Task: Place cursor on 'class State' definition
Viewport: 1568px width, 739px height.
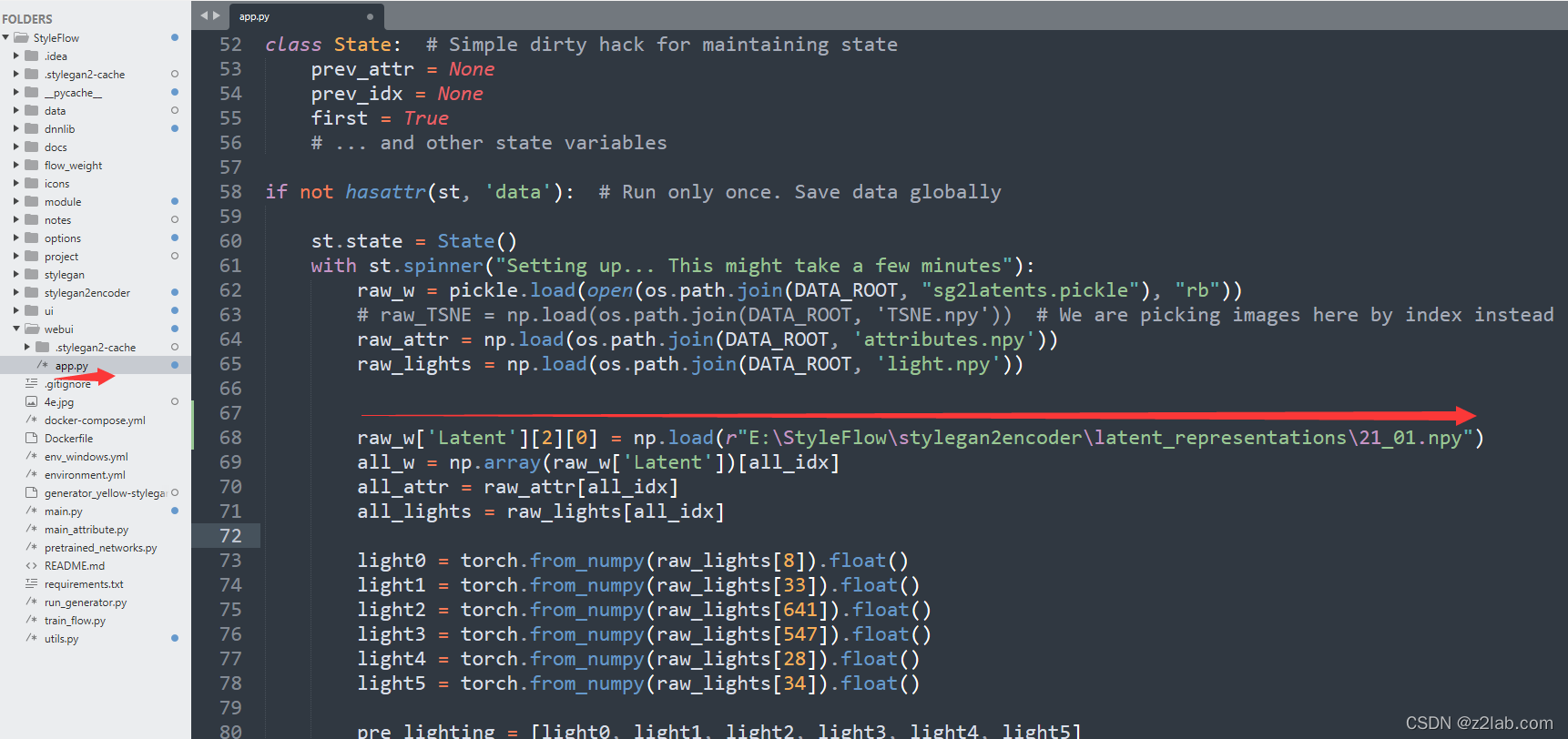Action: point(333,45)
